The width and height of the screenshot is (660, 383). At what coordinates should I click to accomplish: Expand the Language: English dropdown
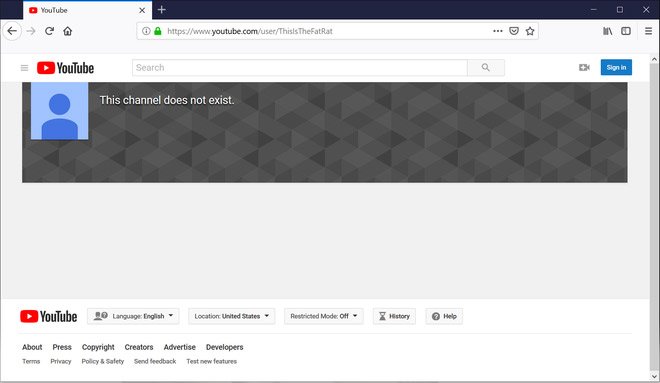(133, 316)
